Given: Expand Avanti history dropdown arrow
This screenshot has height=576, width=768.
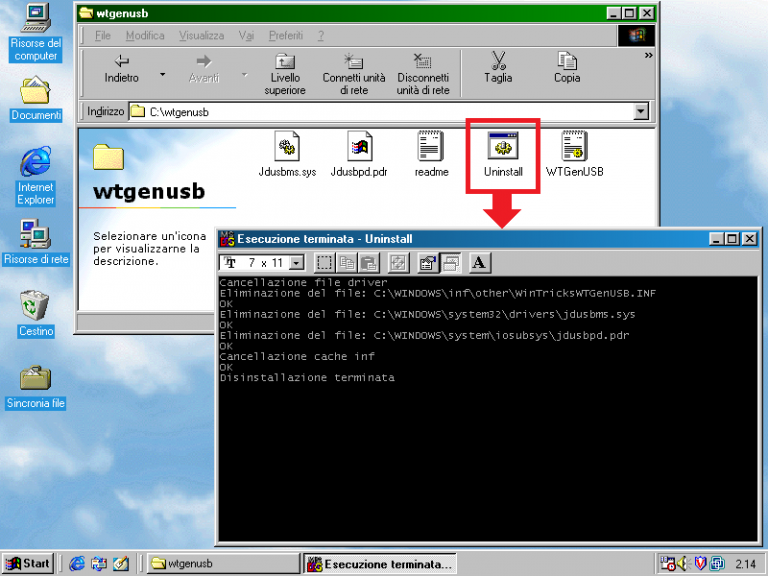Looking at the screenshot, I should click(x=244, y=74).
